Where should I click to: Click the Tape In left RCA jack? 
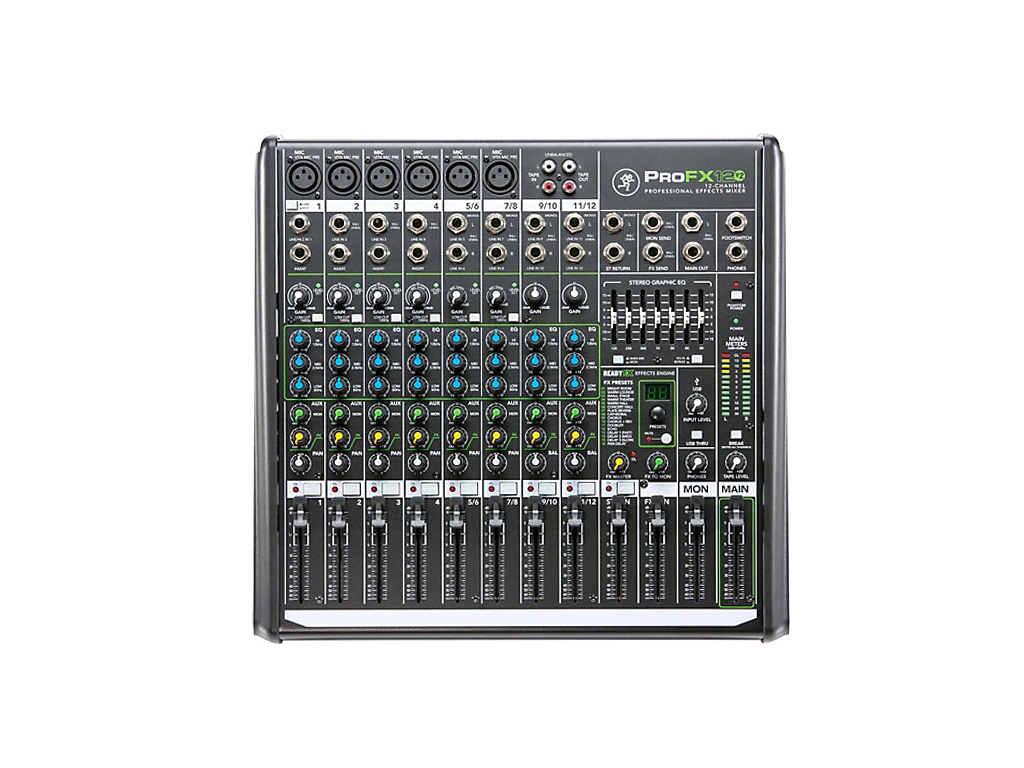(x=549, y=166)
